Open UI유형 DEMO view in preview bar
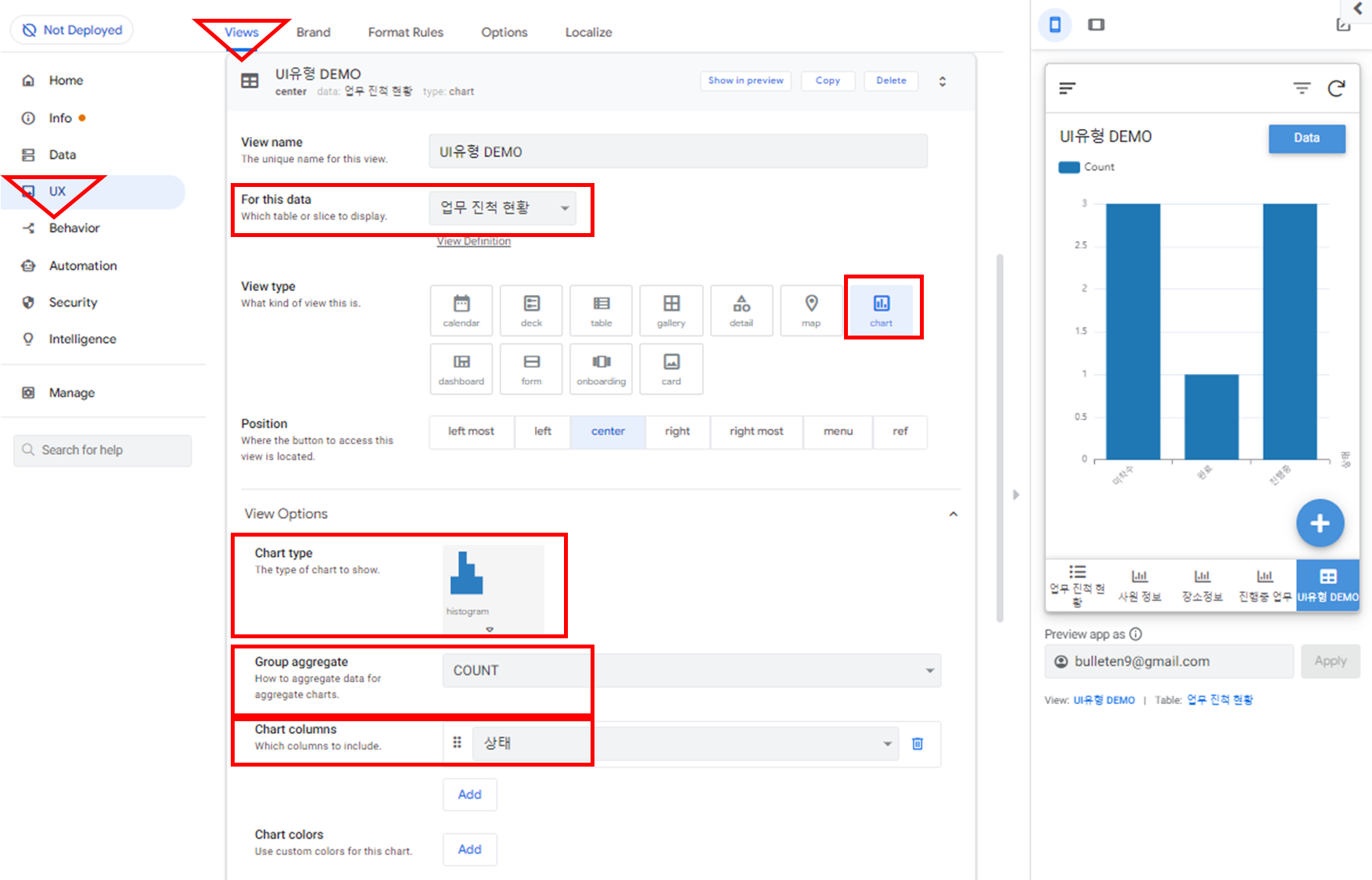 point(1327,585)
